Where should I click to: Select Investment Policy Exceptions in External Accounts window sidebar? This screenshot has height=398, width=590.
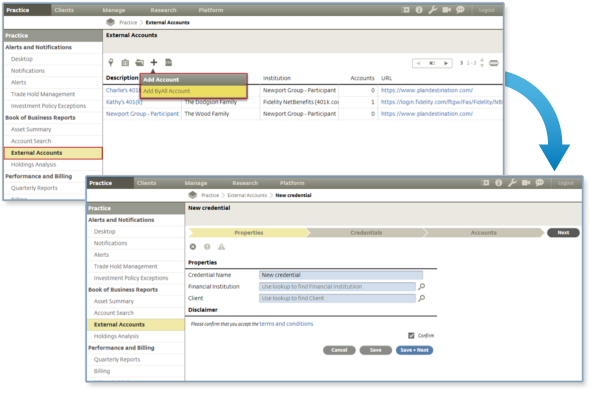point(48,106)
